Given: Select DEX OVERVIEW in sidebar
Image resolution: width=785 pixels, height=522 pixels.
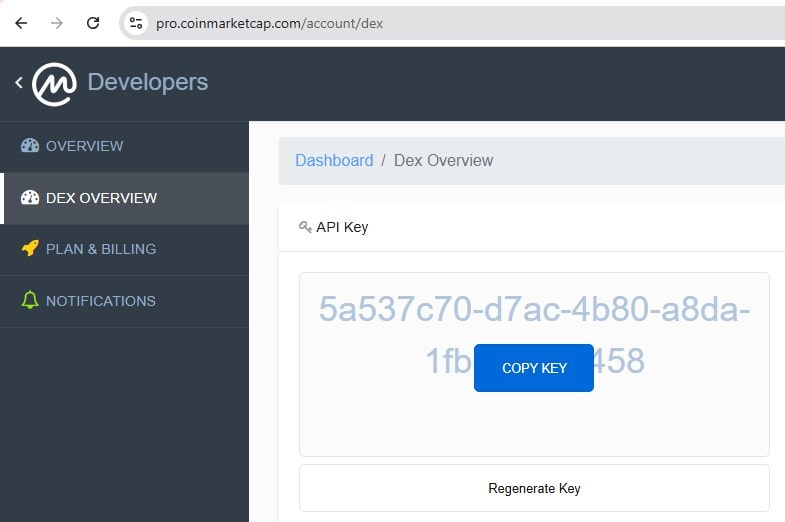Looking at the screenshot, I should tap(124, 198).
